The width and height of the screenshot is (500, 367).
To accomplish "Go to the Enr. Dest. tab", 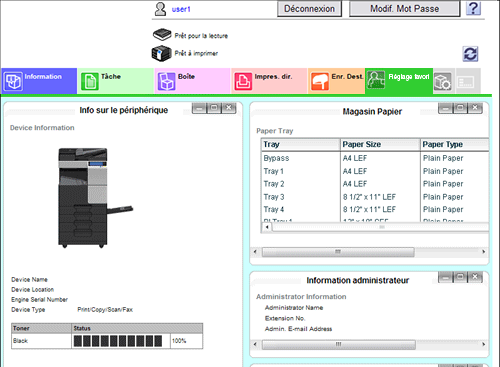I will point(336,81).
